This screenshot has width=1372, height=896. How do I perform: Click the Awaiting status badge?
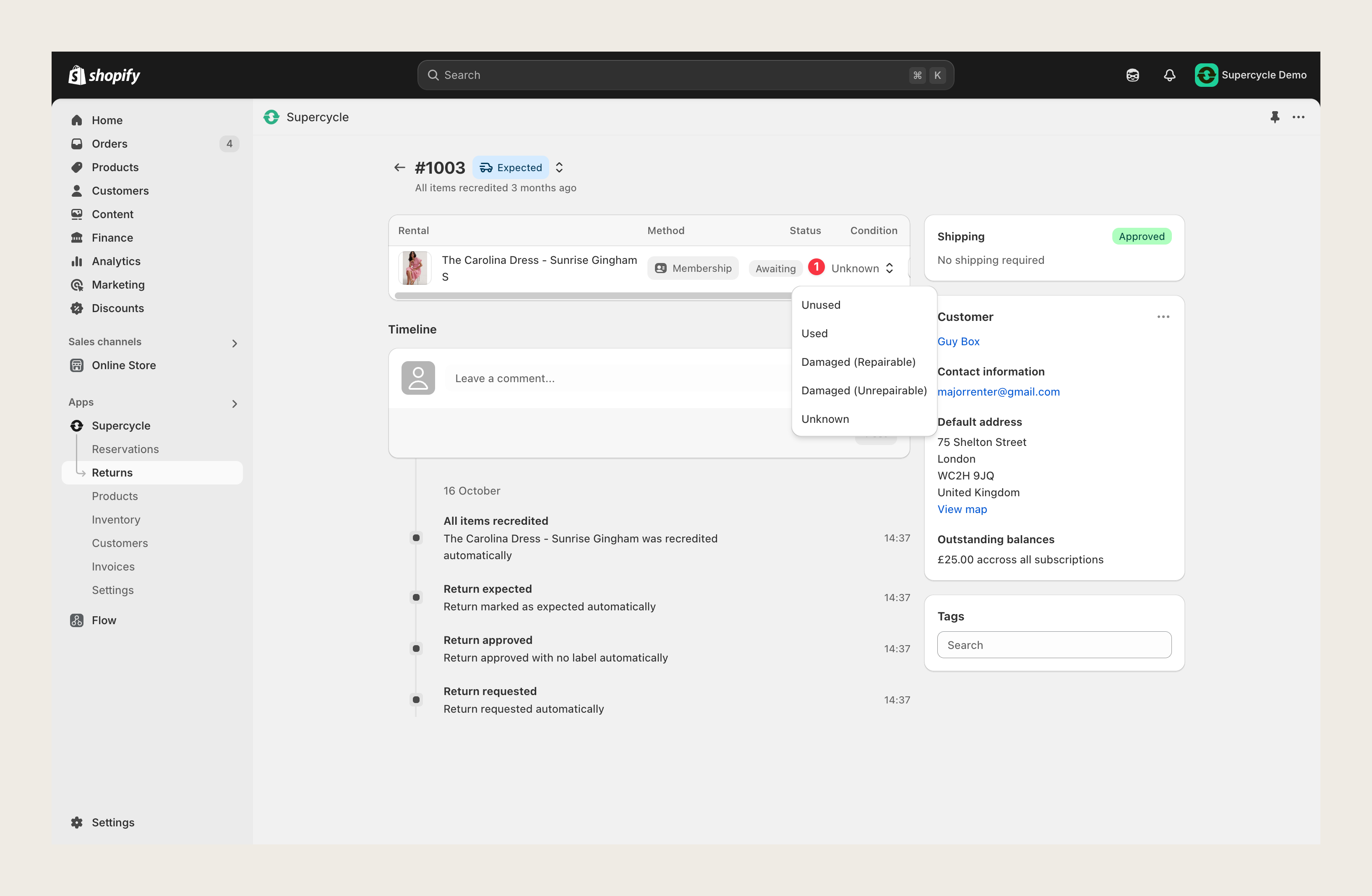[775, 268]
